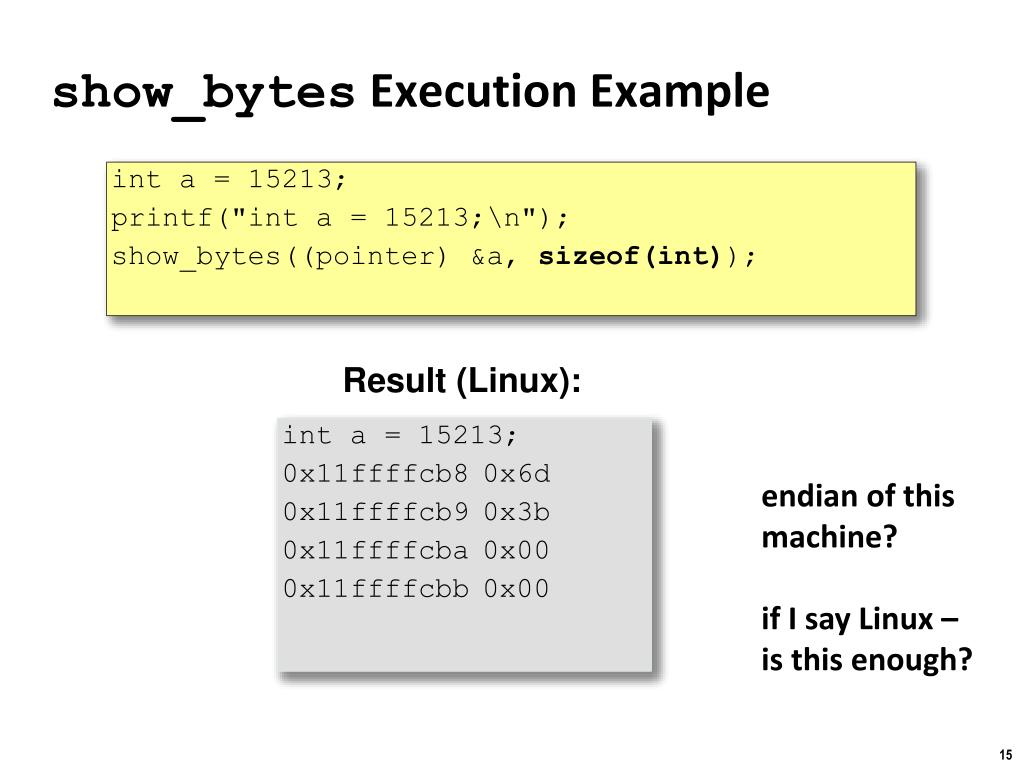Click empty area of the yellow code box
This screenshot has width=1024, height=768.
coord(511,293)
